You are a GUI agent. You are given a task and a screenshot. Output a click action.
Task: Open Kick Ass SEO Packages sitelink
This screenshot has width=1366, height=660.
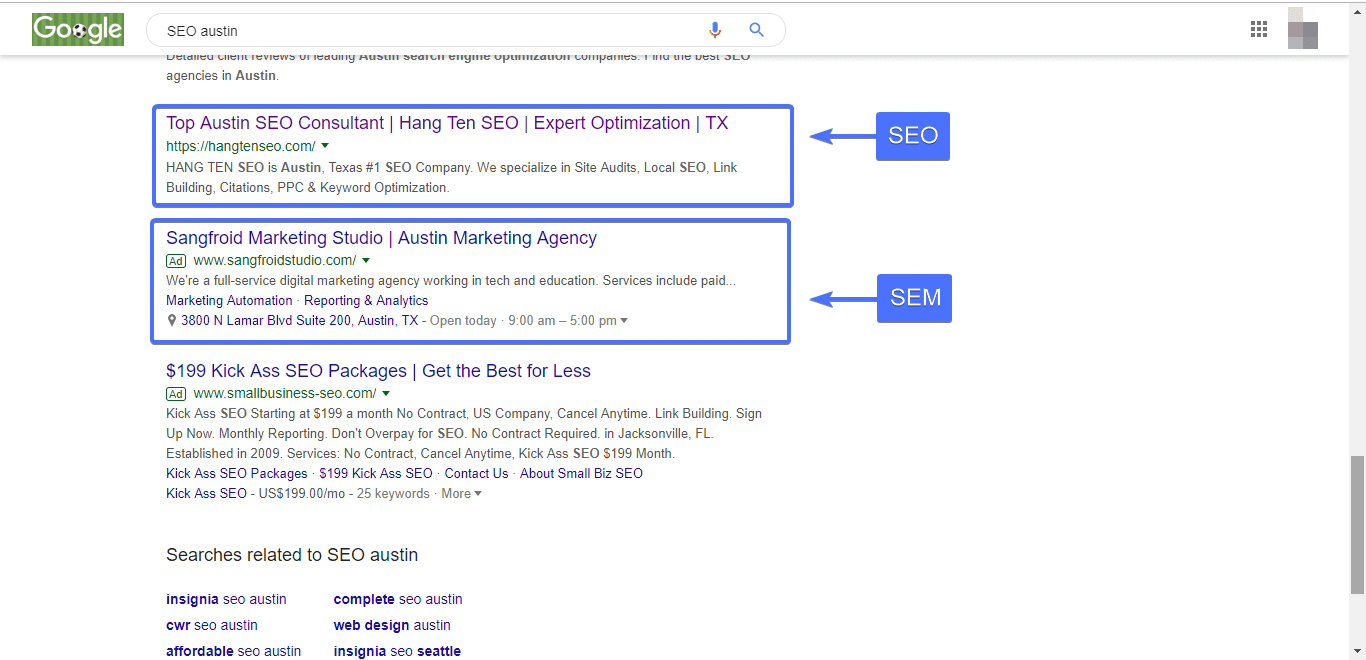tap(237, 474)
